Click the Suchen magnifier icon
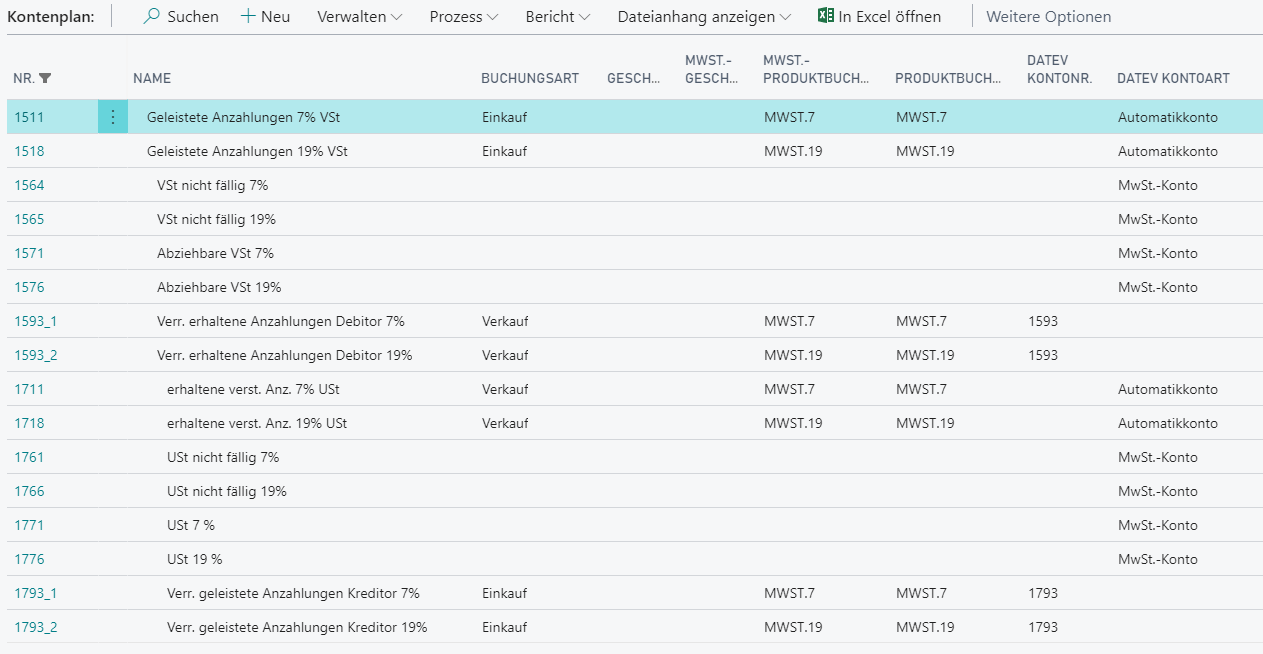 point(152,16)
